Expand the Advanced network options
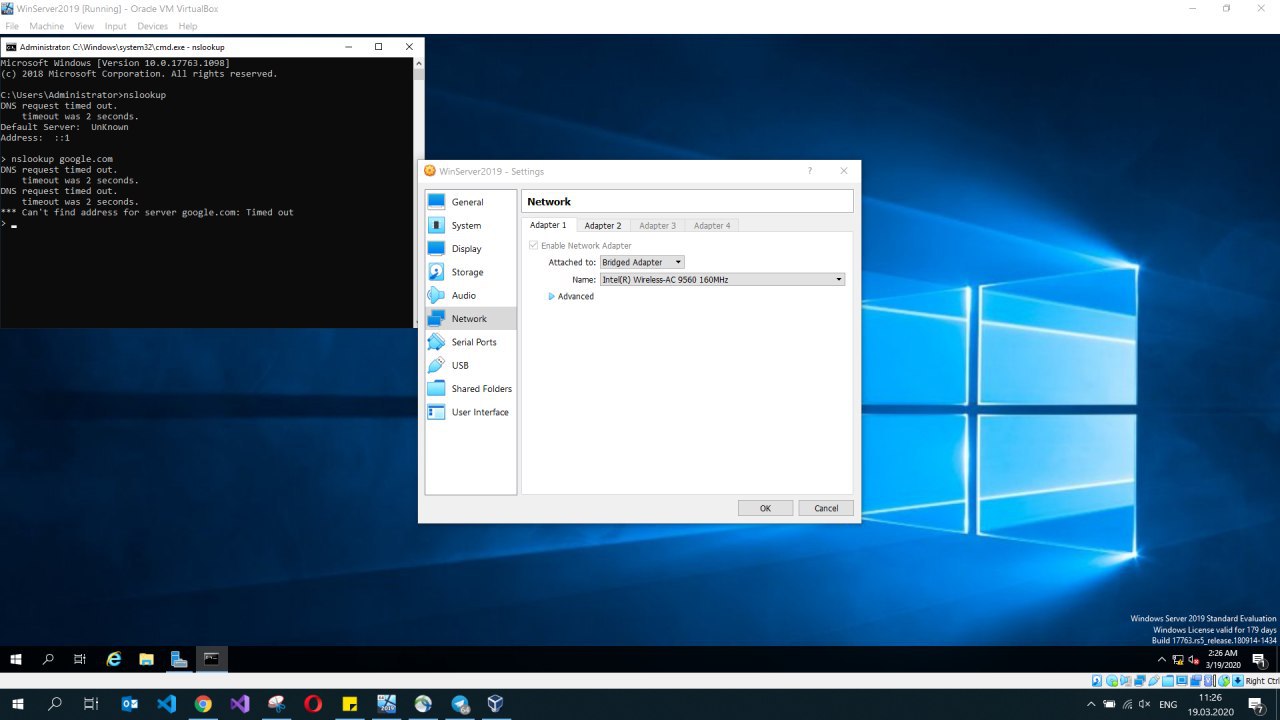This screenshot has width=1280, height=720. click(x=571, y=296)
